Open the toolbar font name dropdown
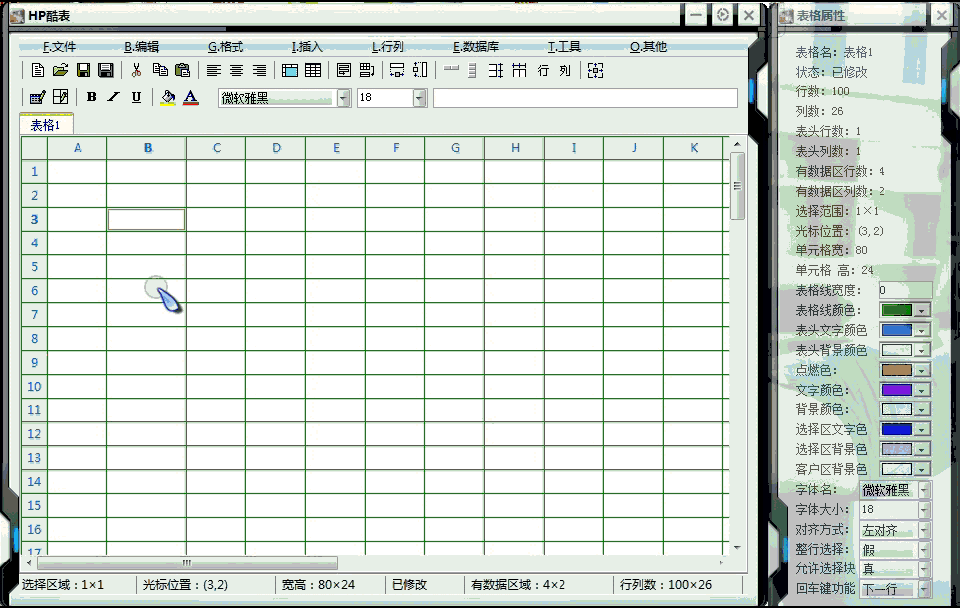960x608 pixels. pos(344,98)
